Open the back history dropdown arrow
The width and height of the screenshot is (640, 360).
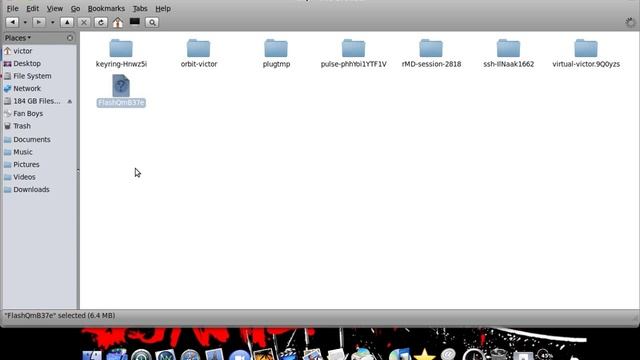click(25, 22)
